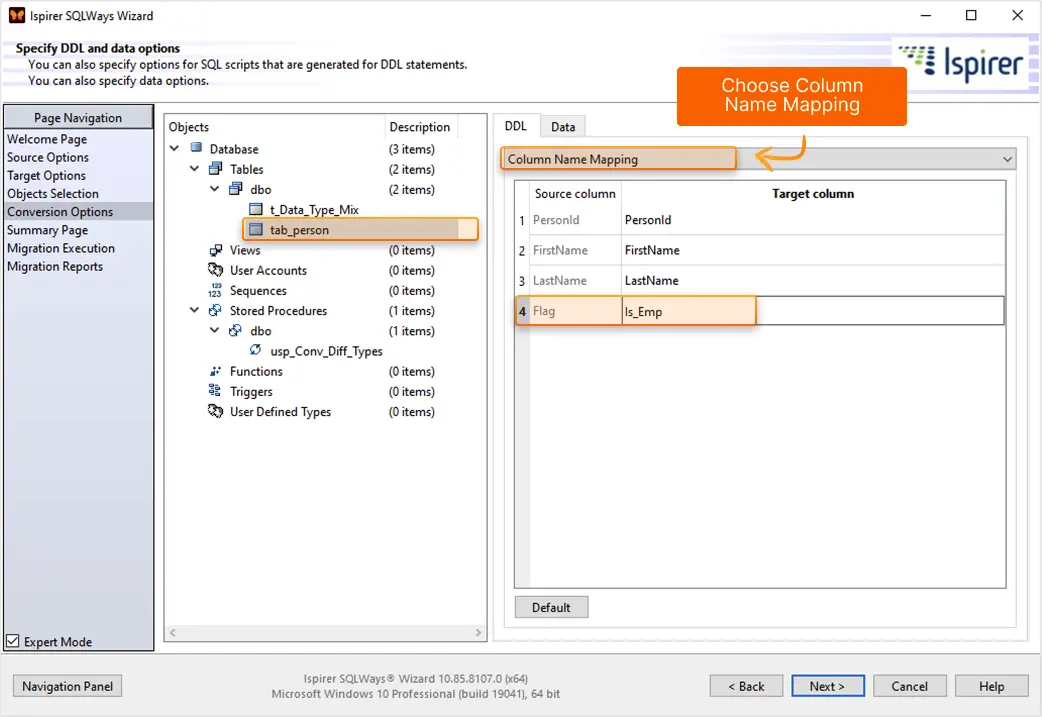Screen dimensions: 1042x717
Task: Click the Page Navigation header
Action: (78, 117)
